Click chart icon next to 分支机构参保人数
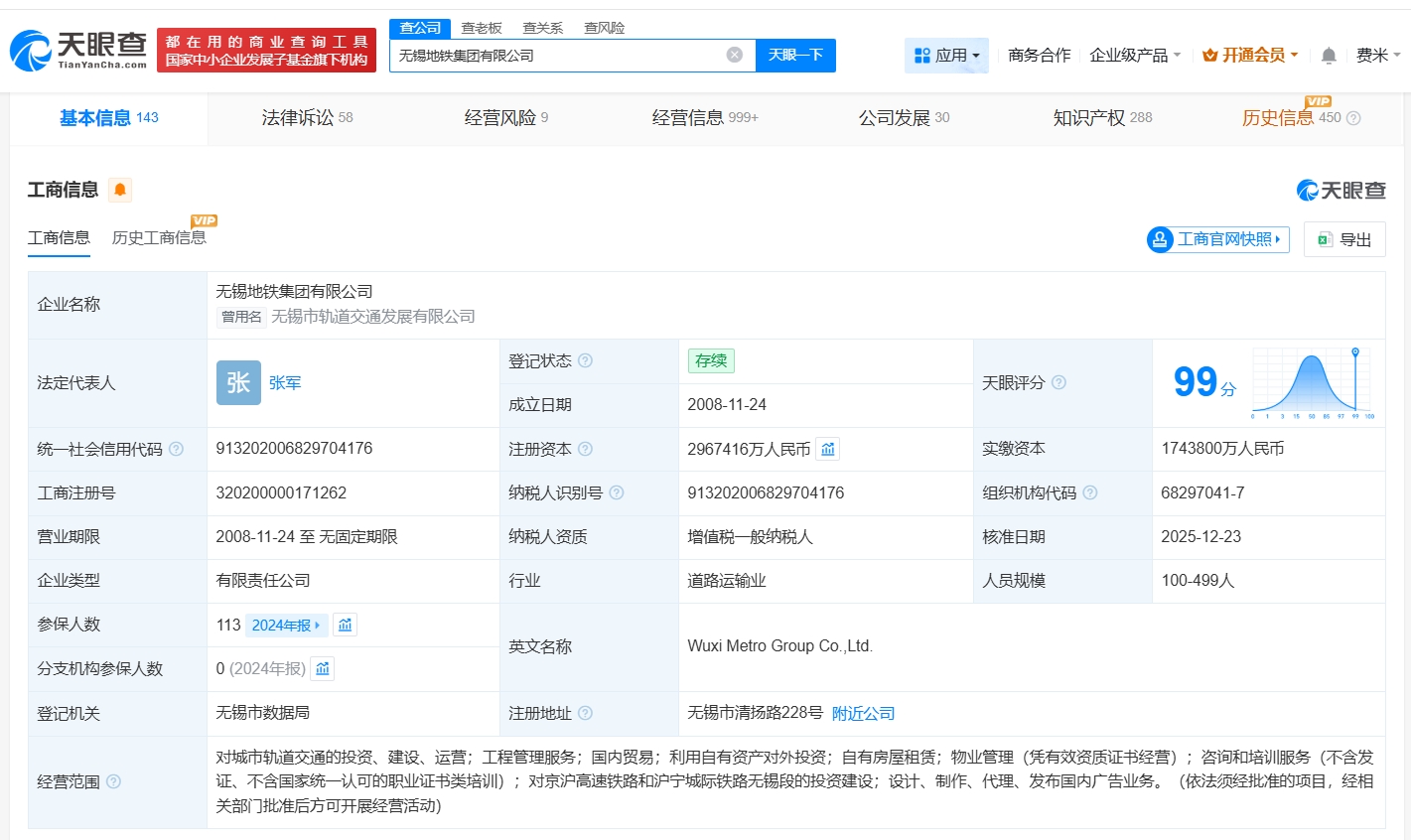 pos(323,669)
